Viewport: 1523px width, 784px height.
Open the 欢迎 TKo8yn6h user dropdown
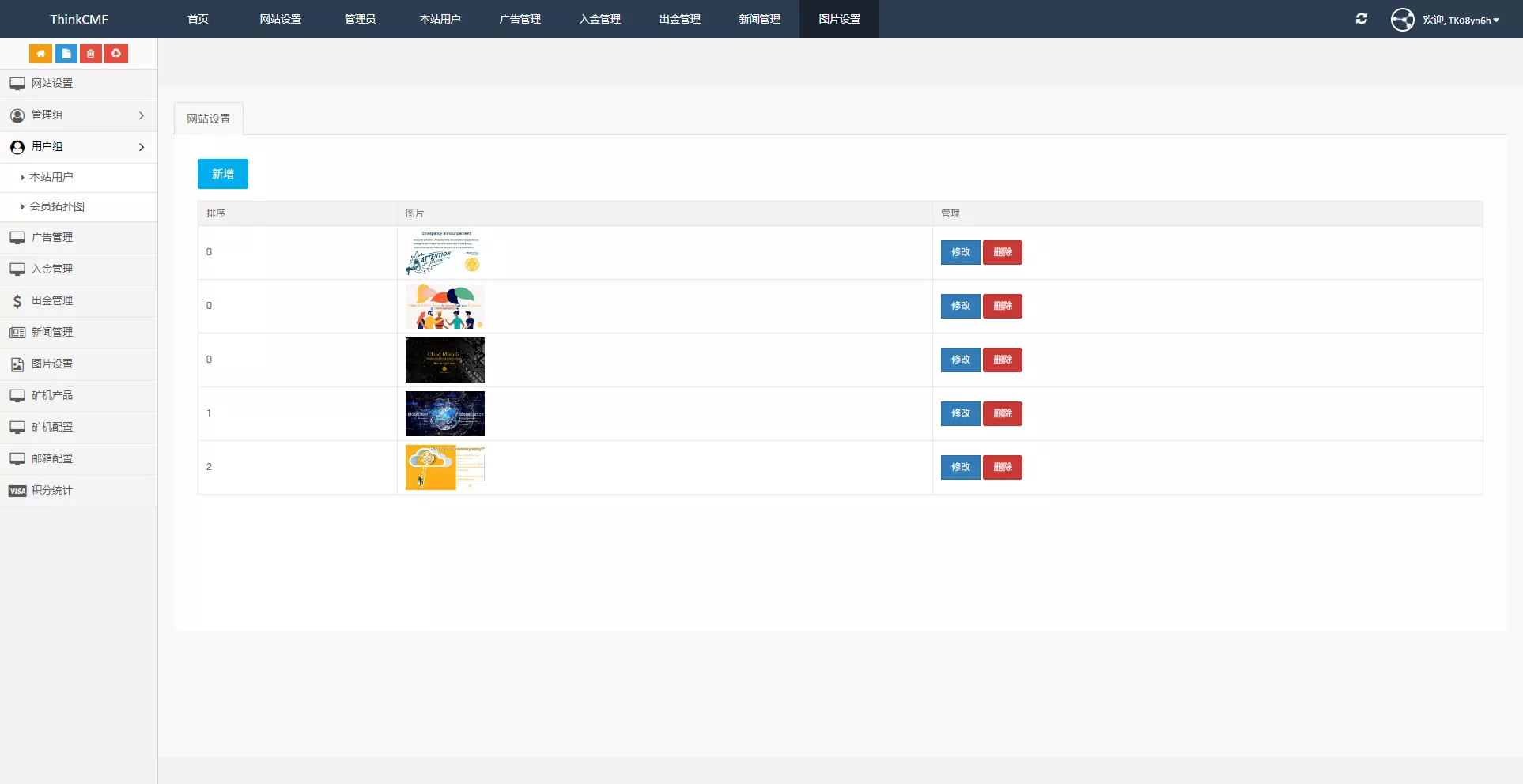[1461, 20]
